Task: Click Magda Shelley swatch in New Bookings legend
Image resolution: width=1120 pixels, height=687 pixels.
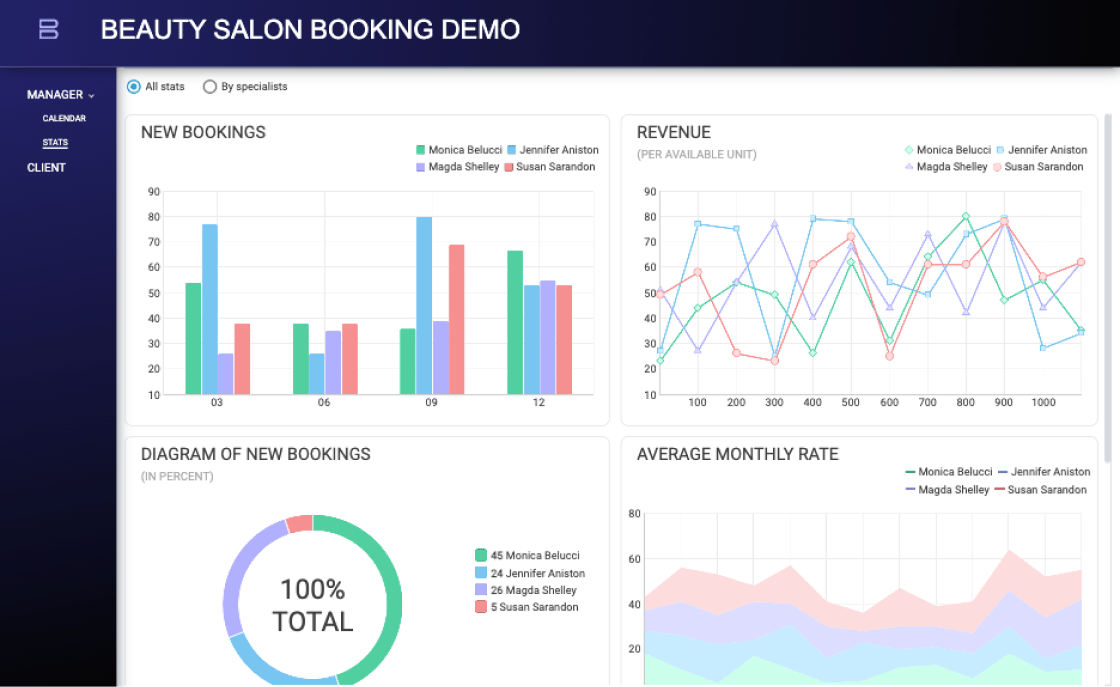Action: coord(421,167)
